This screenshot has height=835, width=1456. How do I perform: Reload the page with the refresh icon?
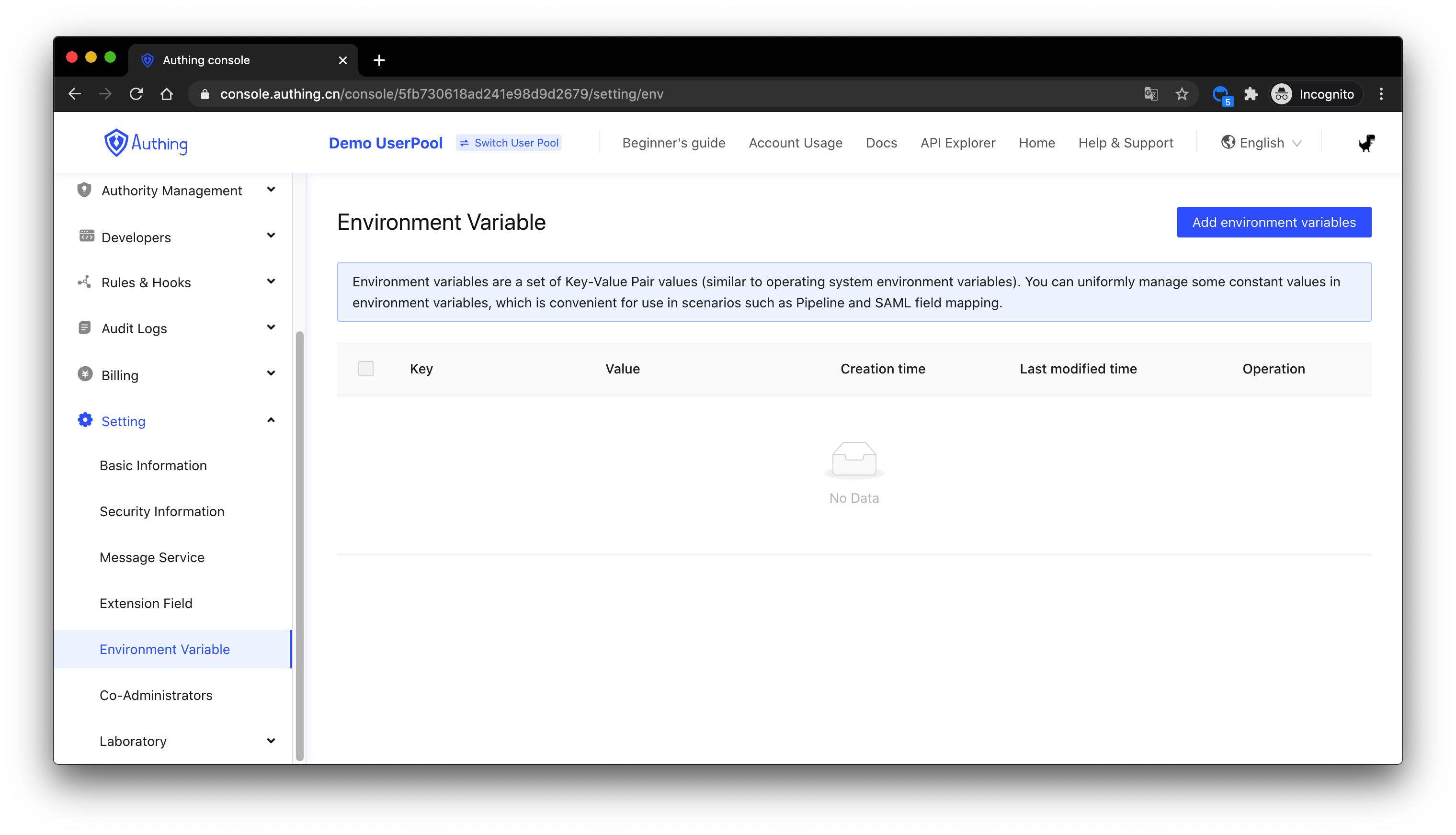(x=136, y=94)
